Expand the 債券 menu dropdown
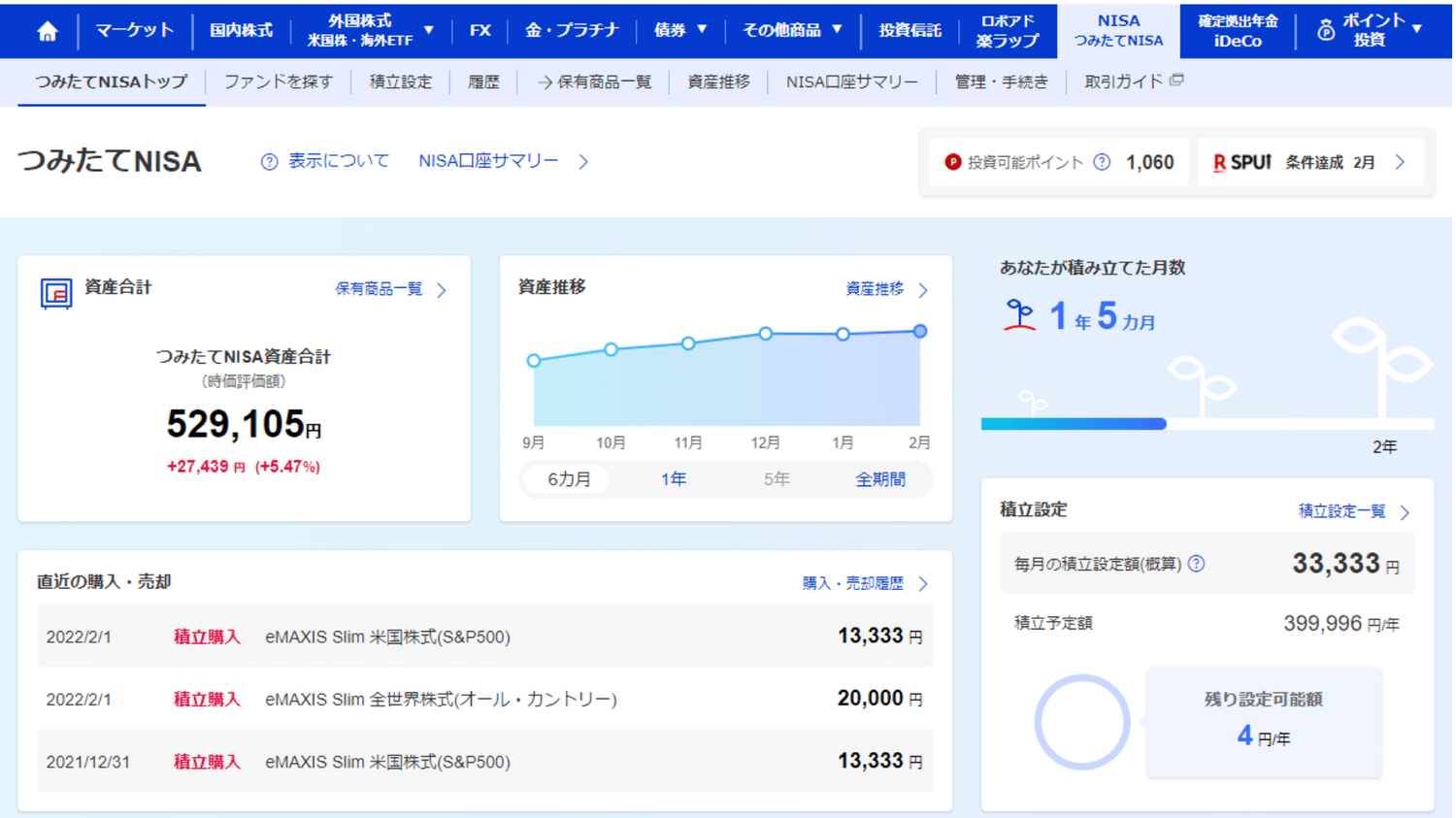 702,30
